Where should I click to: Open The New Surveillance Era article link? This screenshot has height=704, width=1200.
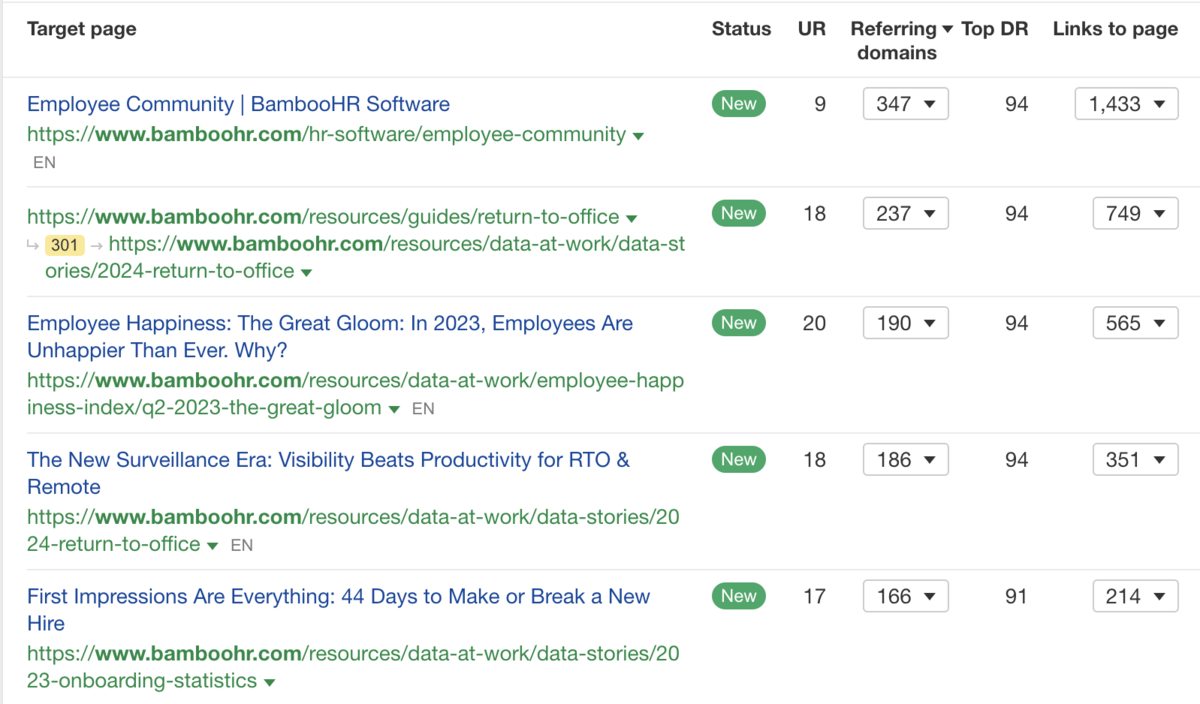[328, 460]
